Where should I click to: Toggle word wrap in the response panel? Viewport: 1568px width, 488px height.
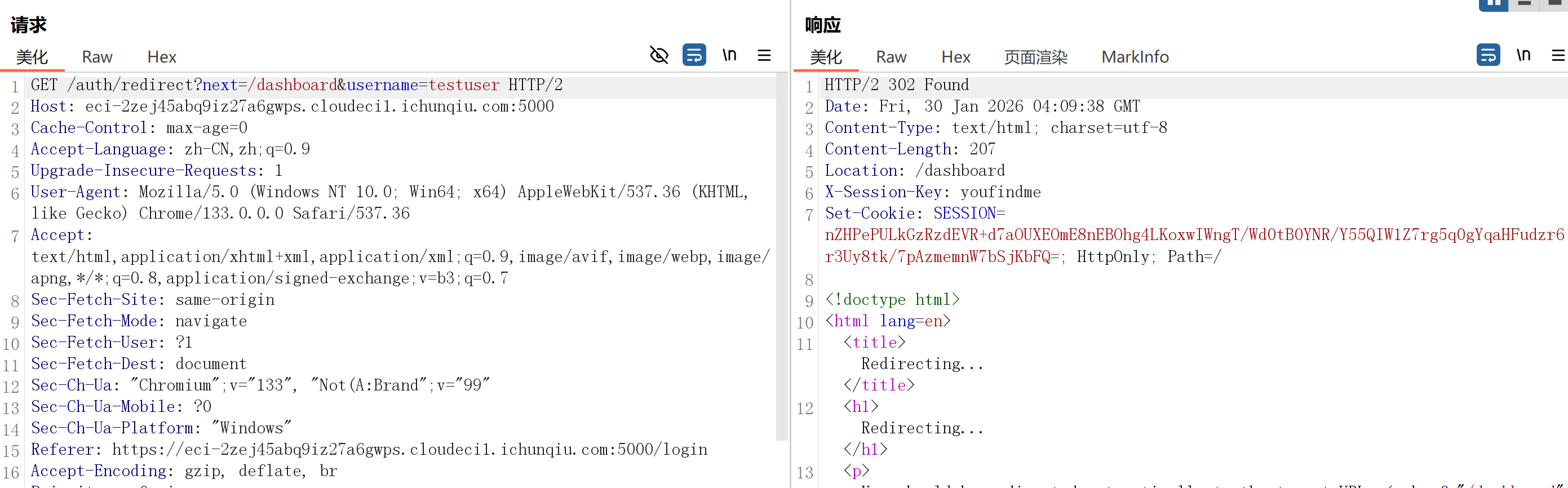point(1487,55)
